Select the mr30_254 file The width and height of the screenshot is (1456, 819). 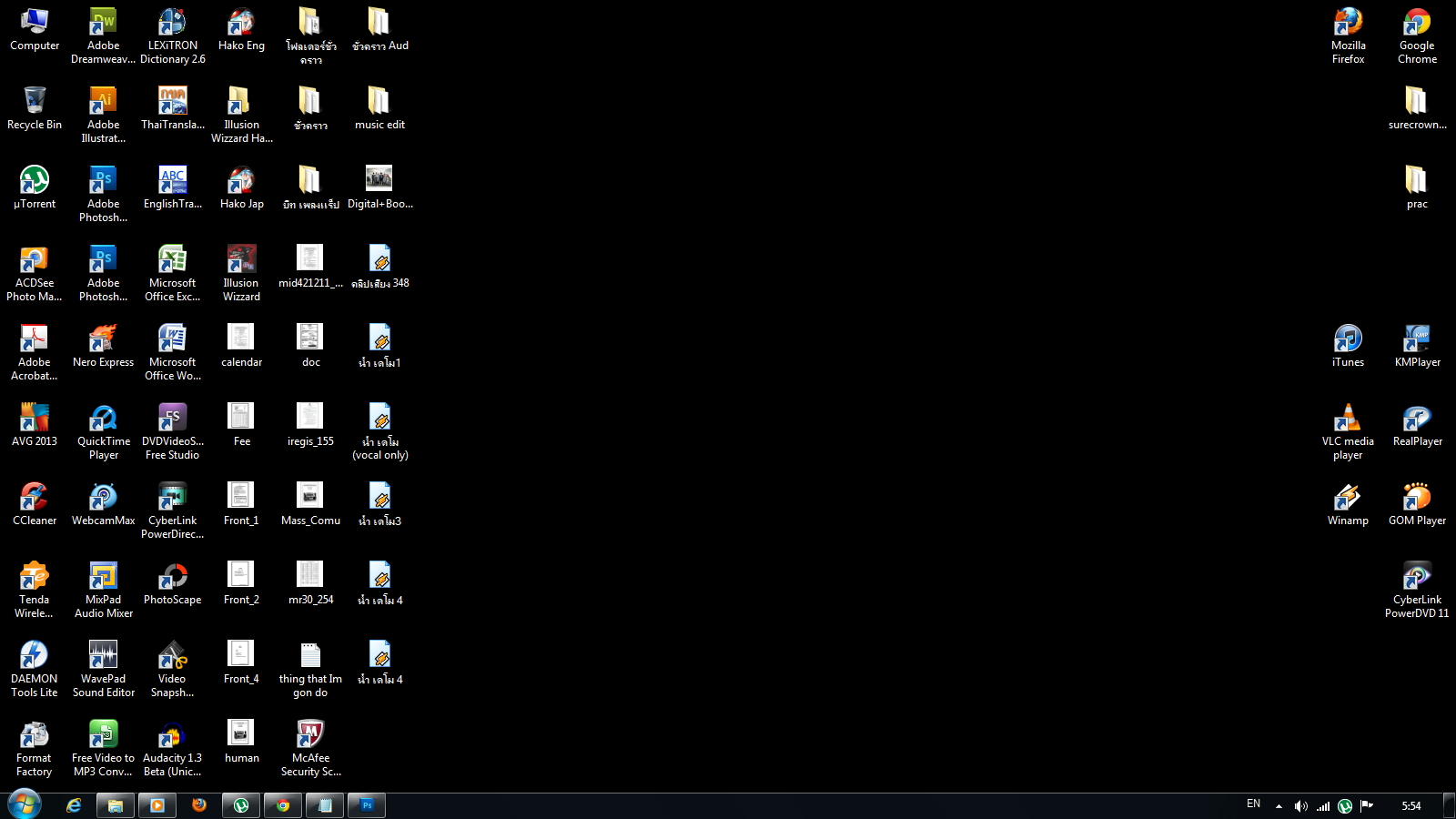click(x=311, y=583)
